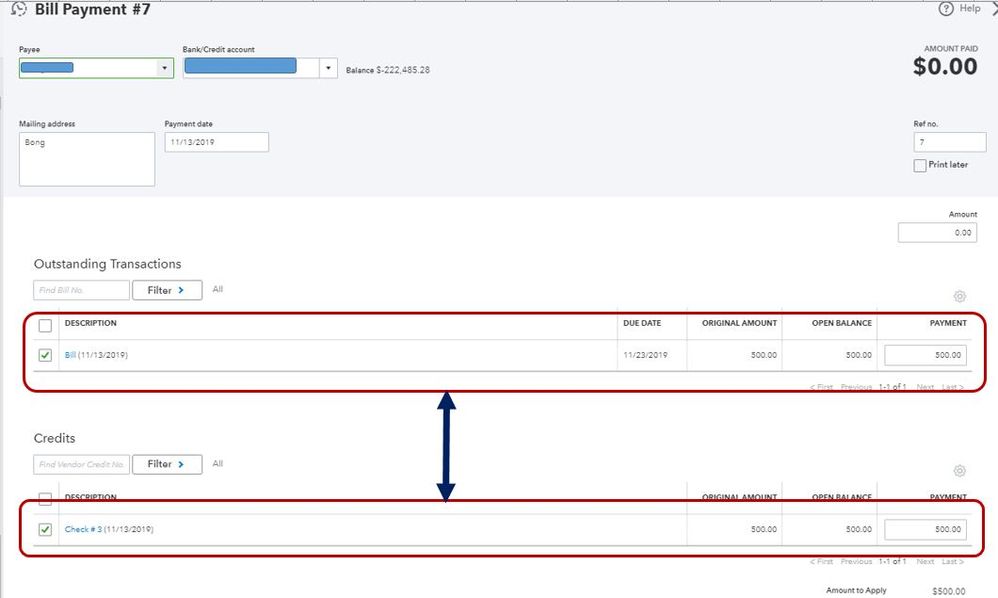Screen dimensions: 998x598
Task: Click the Bill Payment #7 title
Action: pyautogui.click(x=92, y=10)
